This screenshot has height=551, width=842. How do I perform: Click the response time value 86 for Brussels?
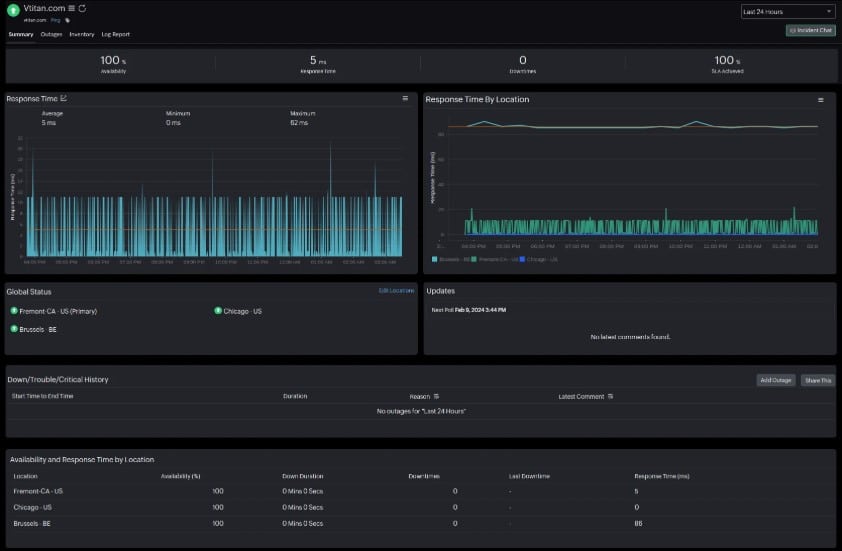click(638, 524)
